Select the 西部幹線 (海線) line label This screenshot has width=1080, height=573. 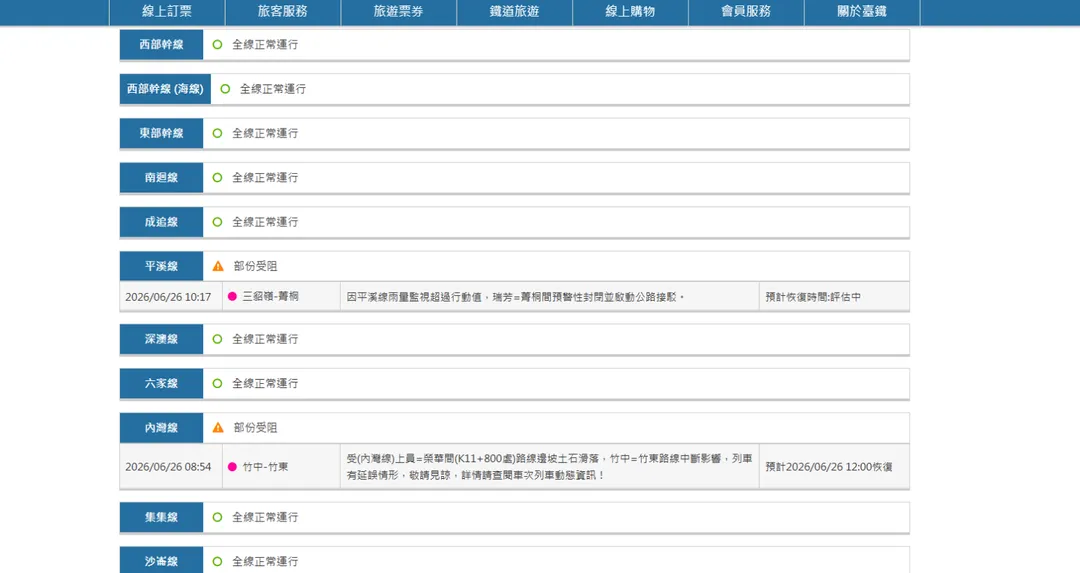coord(165,89)
